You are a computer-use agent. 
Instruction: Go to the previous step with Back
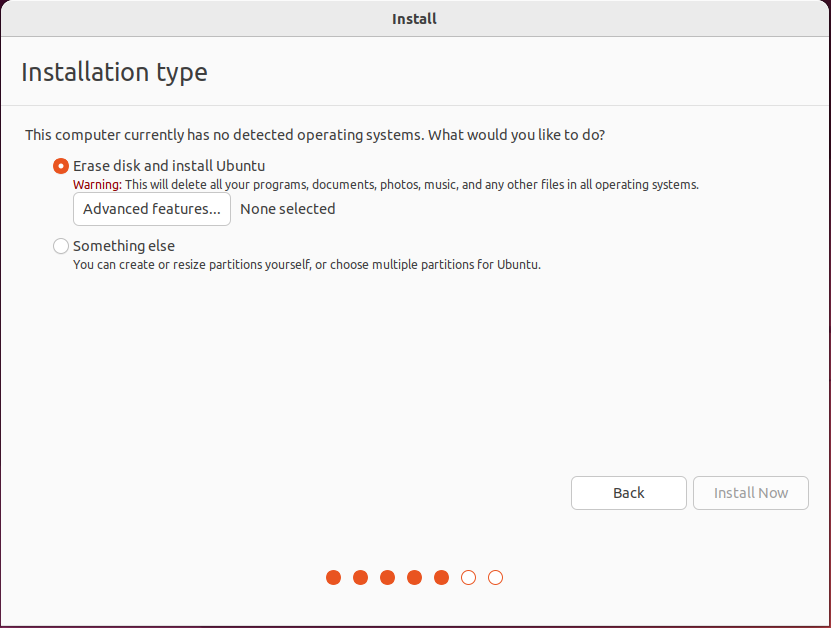[x=628, y=493]
